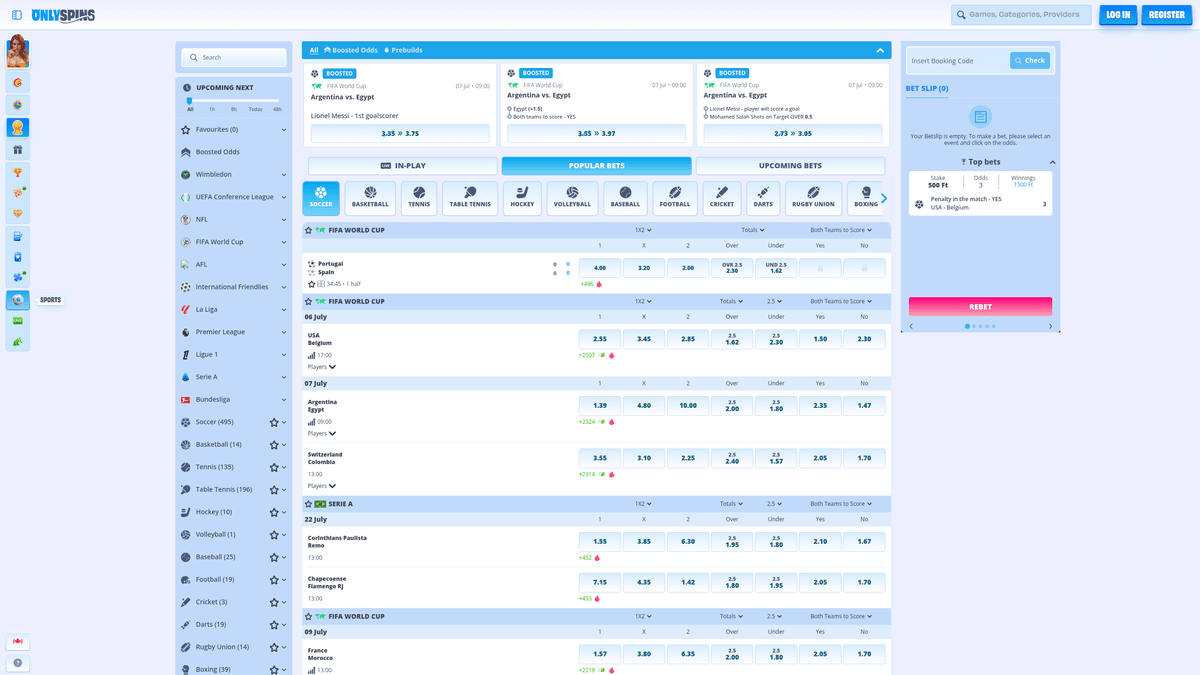Expand the NFL league chevron
This screenshot has width=1200, height=675.
coord(284,220)
